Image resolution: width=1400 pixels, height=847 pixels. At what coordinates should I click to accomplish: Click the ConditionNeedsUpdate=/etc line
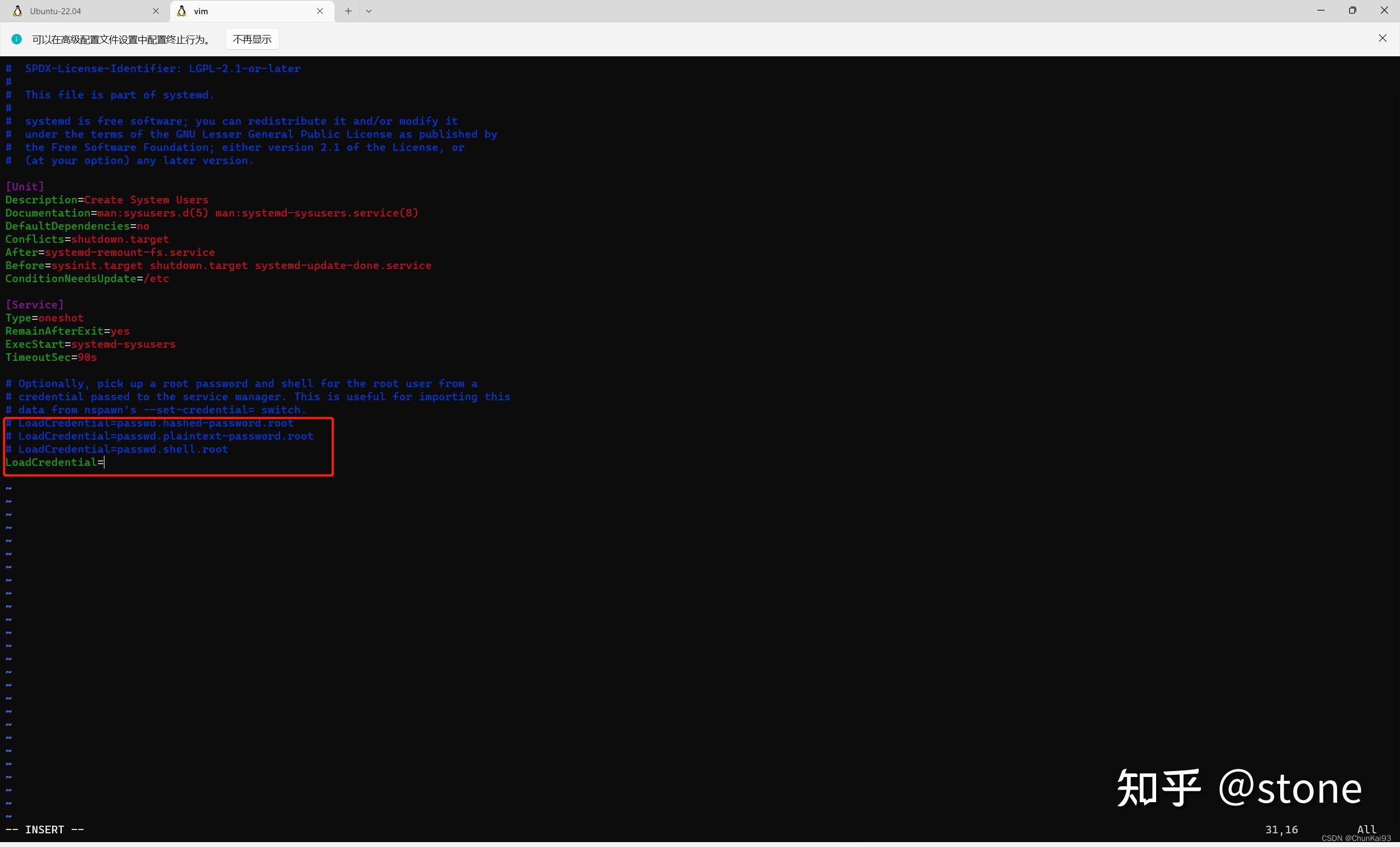87,278
